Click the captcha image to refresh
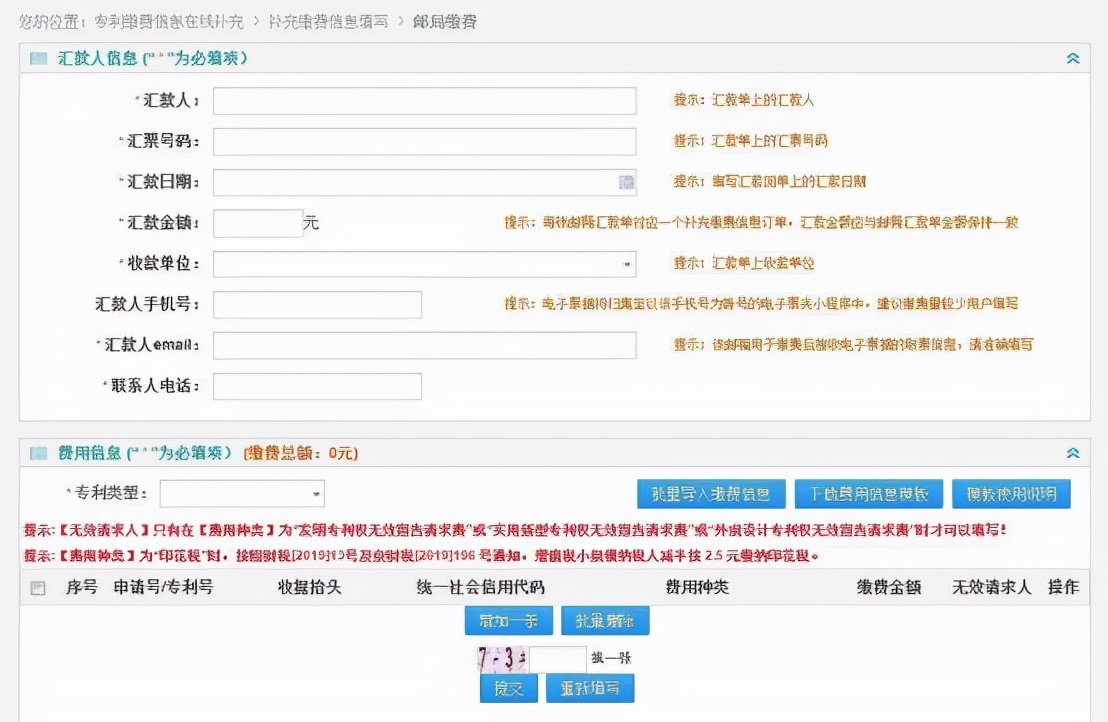Screen dimensions: 1108x722 pyautogui.click(x=502, y=658)
